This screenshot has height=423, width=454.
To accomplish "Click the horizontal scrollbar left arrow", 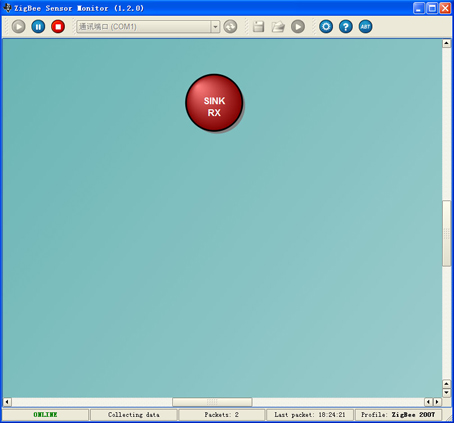I will pos(7,402).
